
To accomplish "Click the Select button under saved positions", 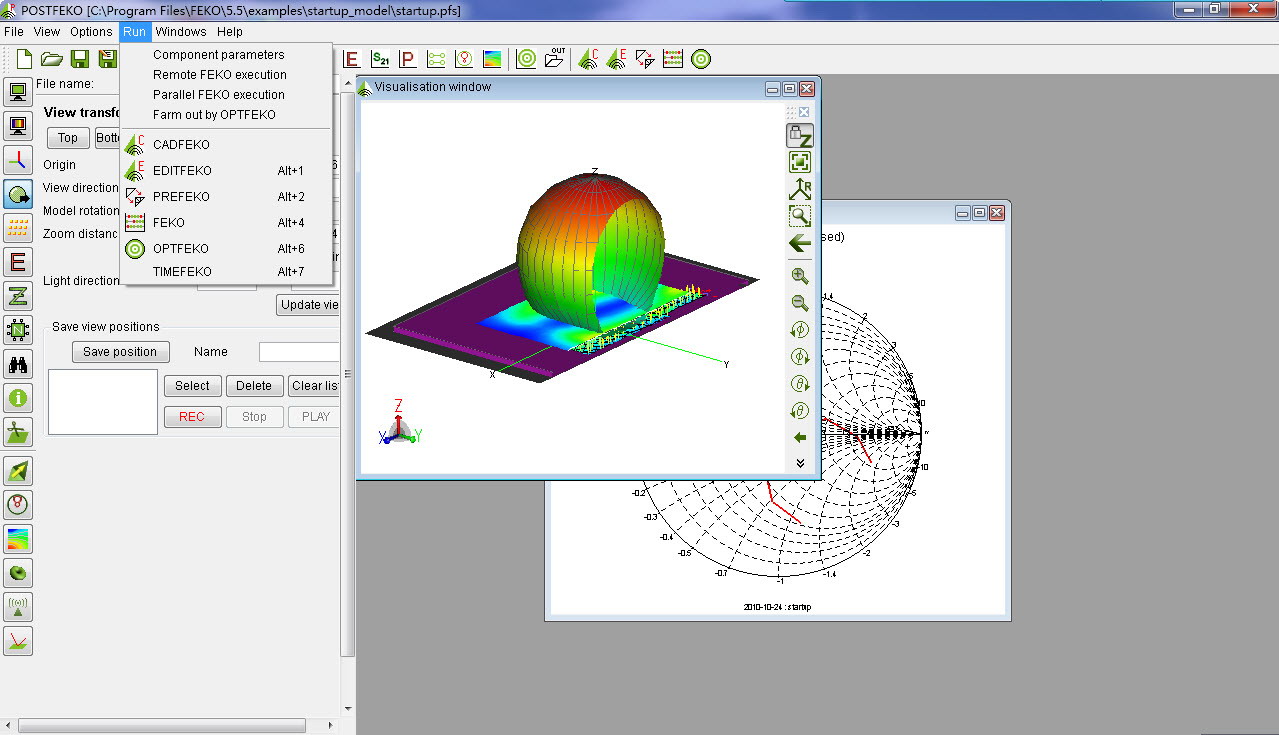I will click(x=192, y=386).
